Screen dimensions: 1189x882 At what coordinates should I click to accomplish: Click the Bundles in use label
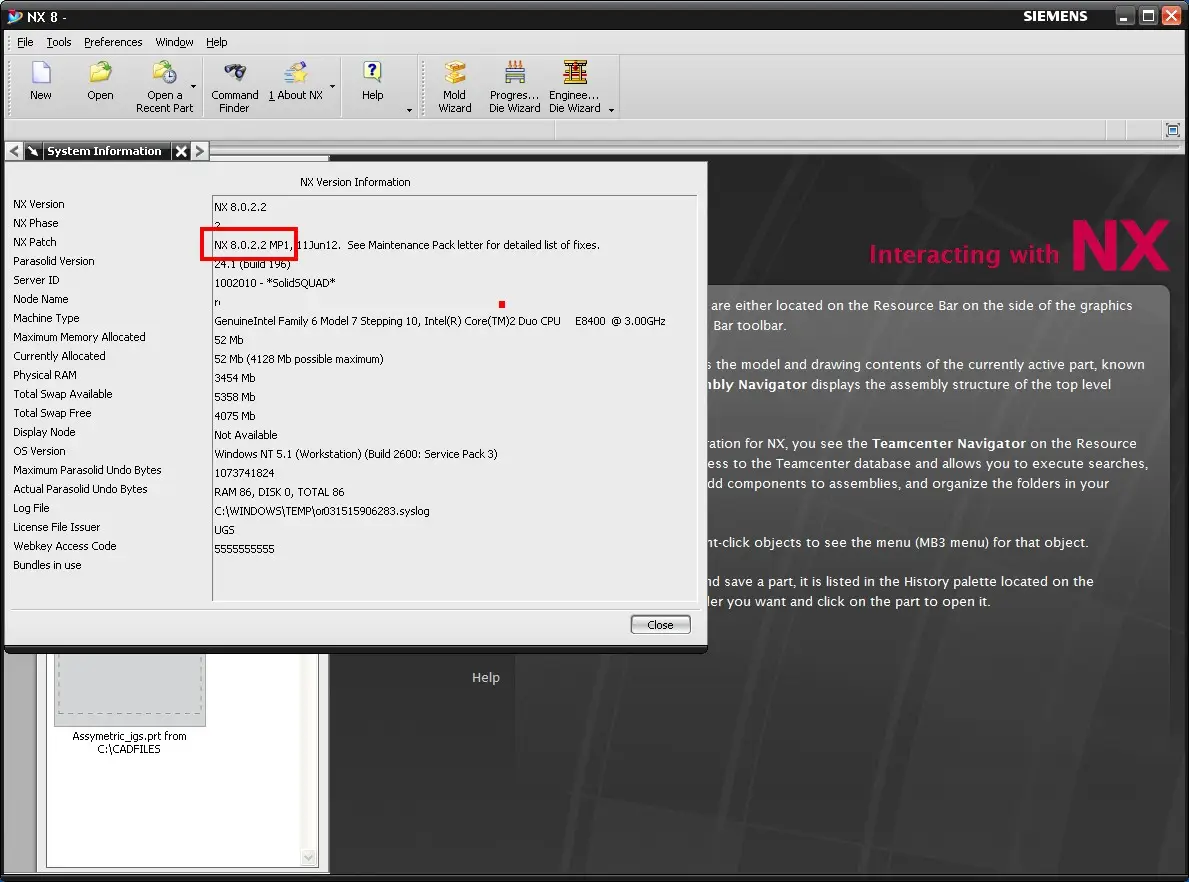click(x=47, y=565)
